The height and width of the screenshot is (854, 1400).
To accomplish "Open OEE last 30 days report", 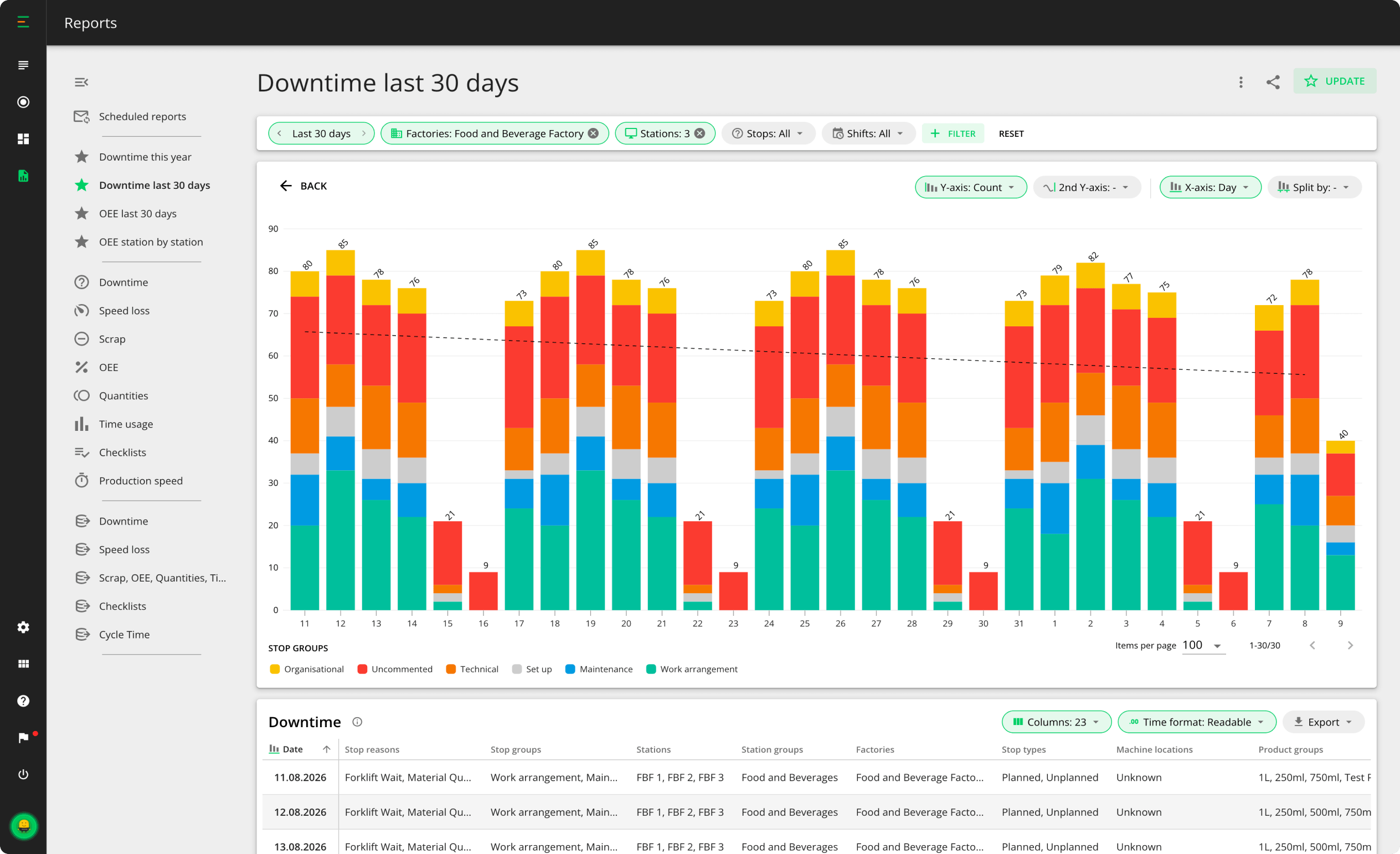I will pyautogui.click(x=137, y=214).
